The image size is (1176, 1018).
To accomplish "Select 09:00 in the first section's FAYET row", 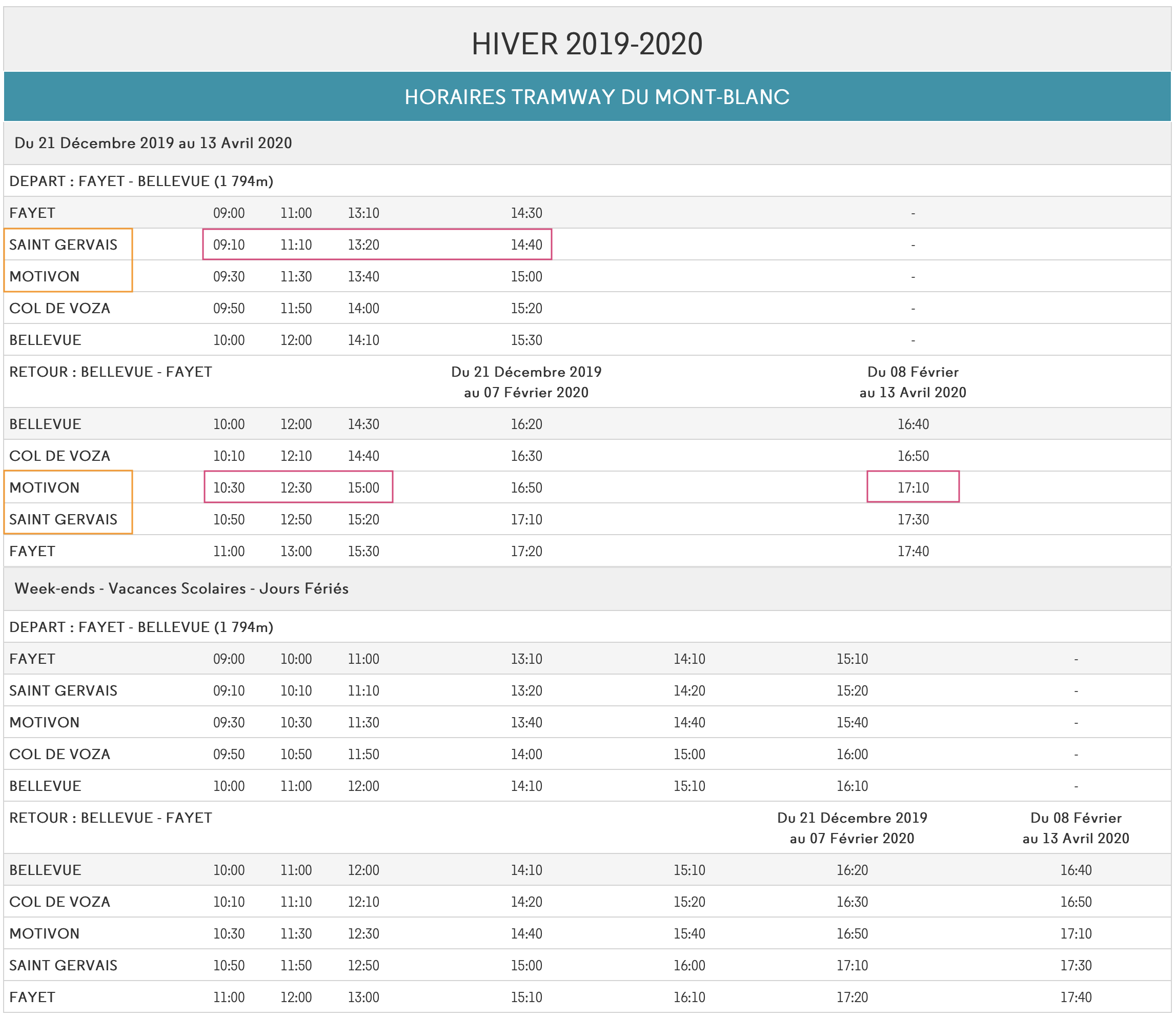I will click(229, 213).
